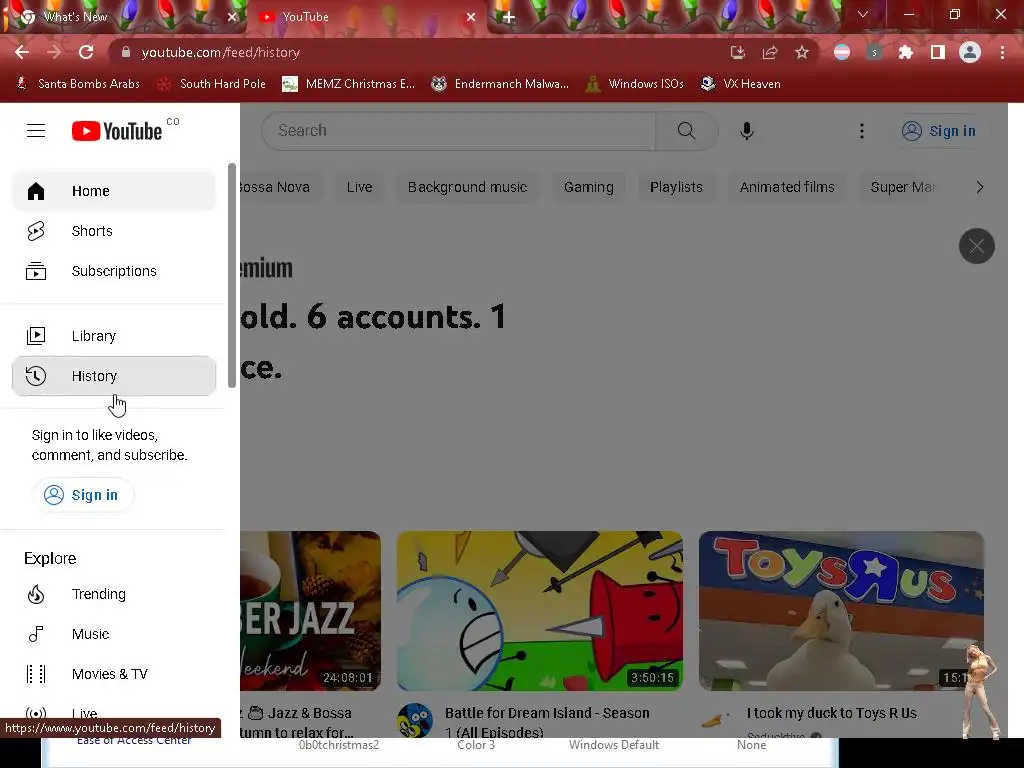Click the History clock icon
Viewport: 1024px width, 768px height.
click(x=36, y=376)
